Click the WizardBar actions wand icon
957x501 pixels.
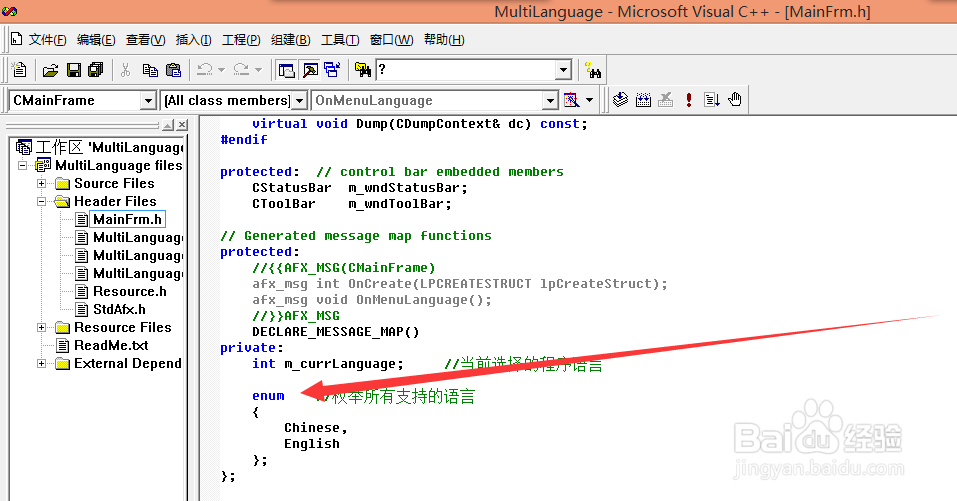coord(571,100)
